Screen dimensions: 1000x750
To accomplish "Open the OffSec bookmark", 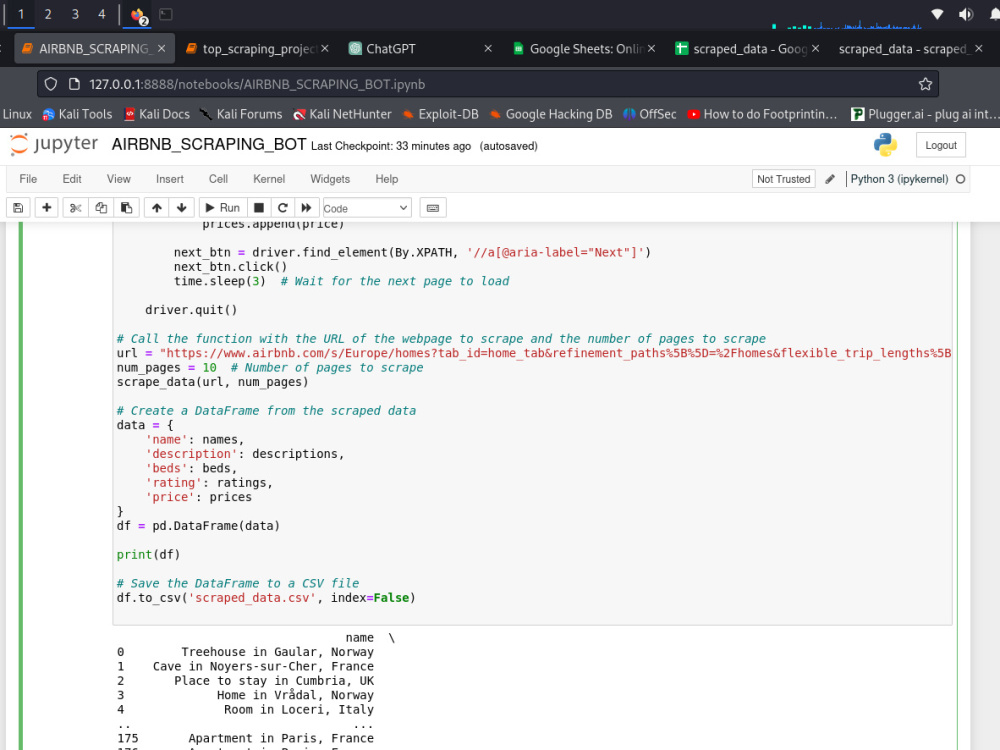I will click(649, 114).
